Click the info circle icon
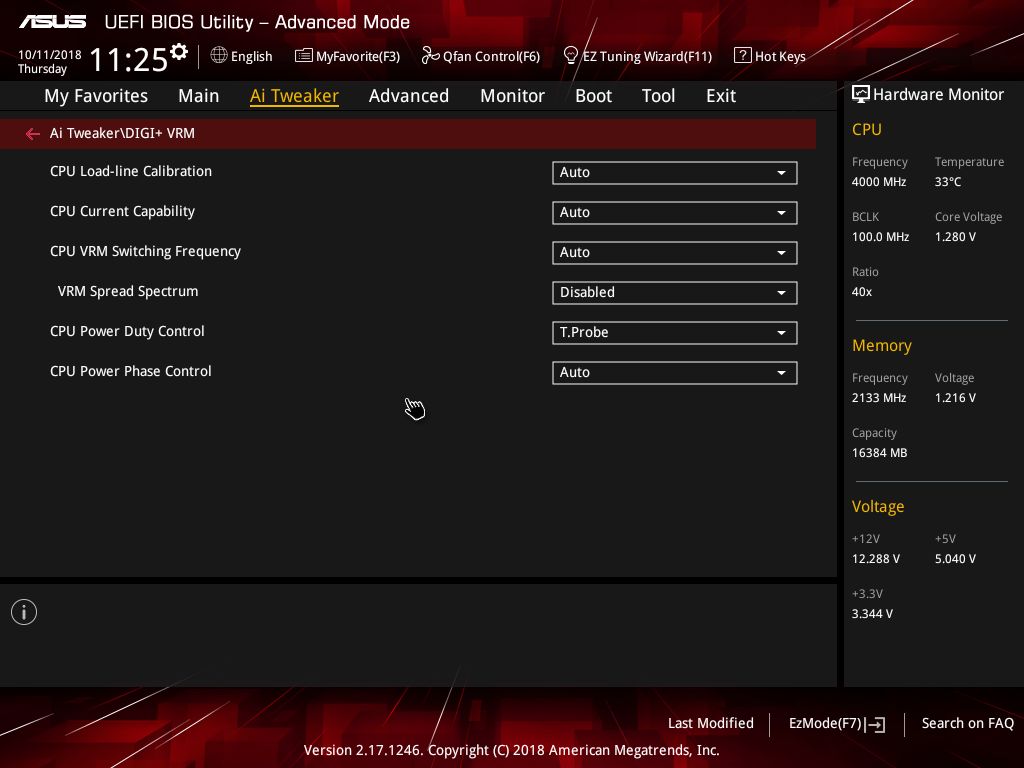Image resolution: width=1024 pixels, height=768 pixels. (24, 612)
